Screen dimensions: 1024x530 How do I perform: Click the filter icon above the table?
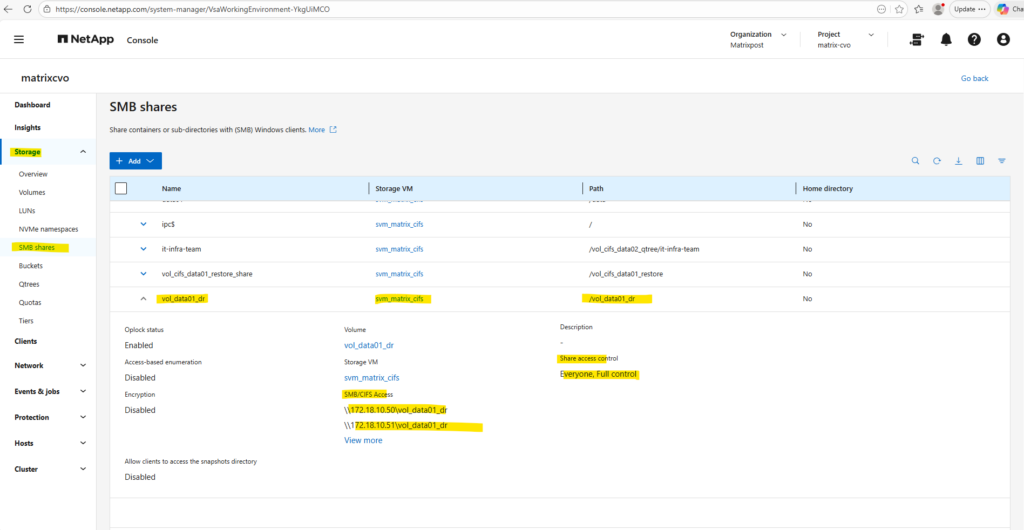point(1001,161)
